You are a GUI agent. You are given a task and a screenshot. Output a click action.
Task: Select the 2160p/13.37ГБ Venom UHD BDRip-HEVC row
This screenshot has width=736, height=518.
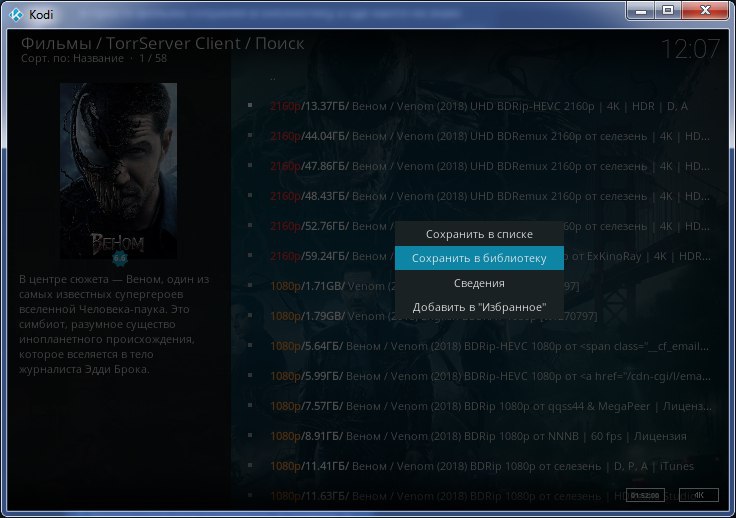[479, 106]
